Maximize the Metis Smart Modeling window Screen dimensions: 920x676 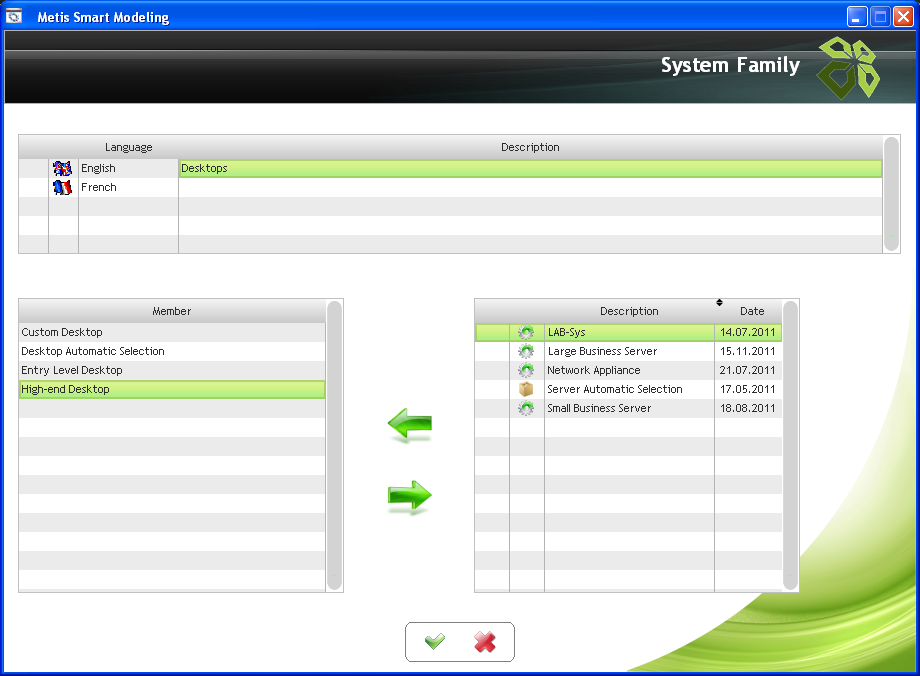[880, 16]
